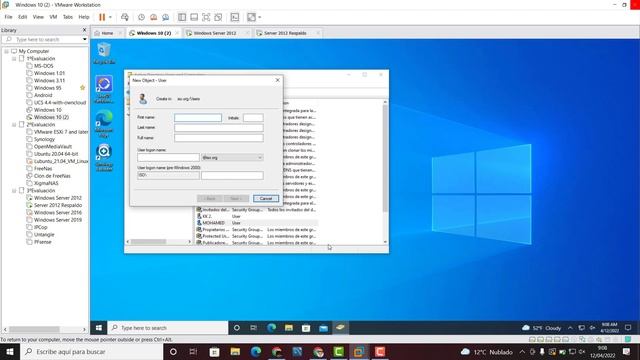Collapse the My Computer tree node
Image resolution: width=640 pixels, height=360 pixels.
7,51
